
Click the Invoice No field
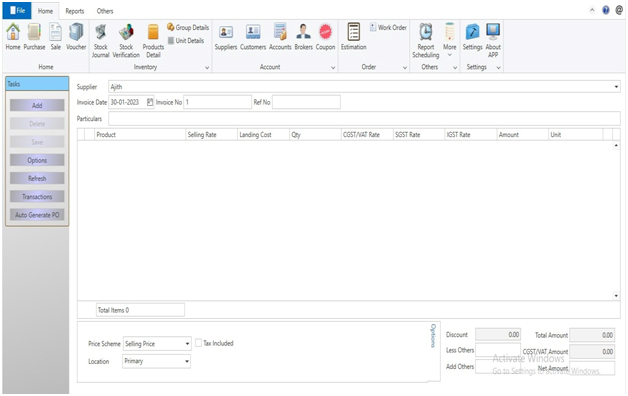coord(217,102)
